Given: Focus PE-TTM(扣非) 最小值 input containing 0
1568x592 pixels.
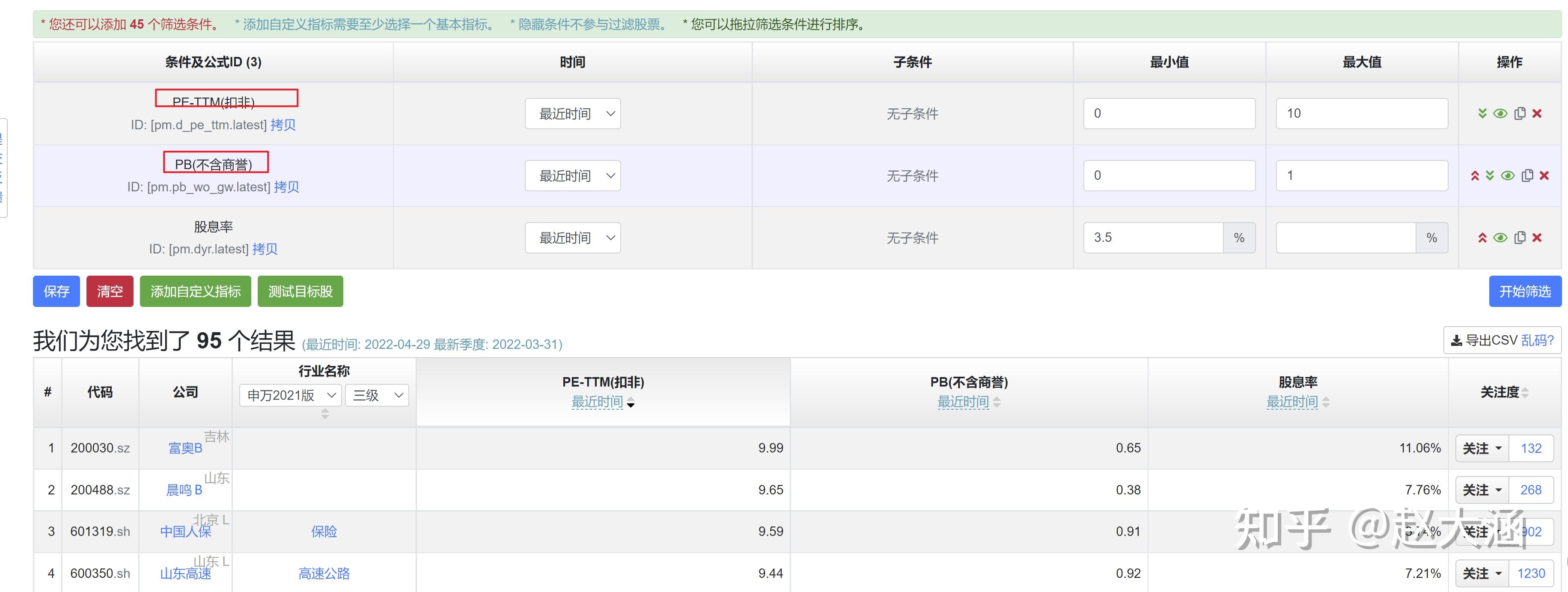Looking at the screenshot, I should (x=1169, y=114).
